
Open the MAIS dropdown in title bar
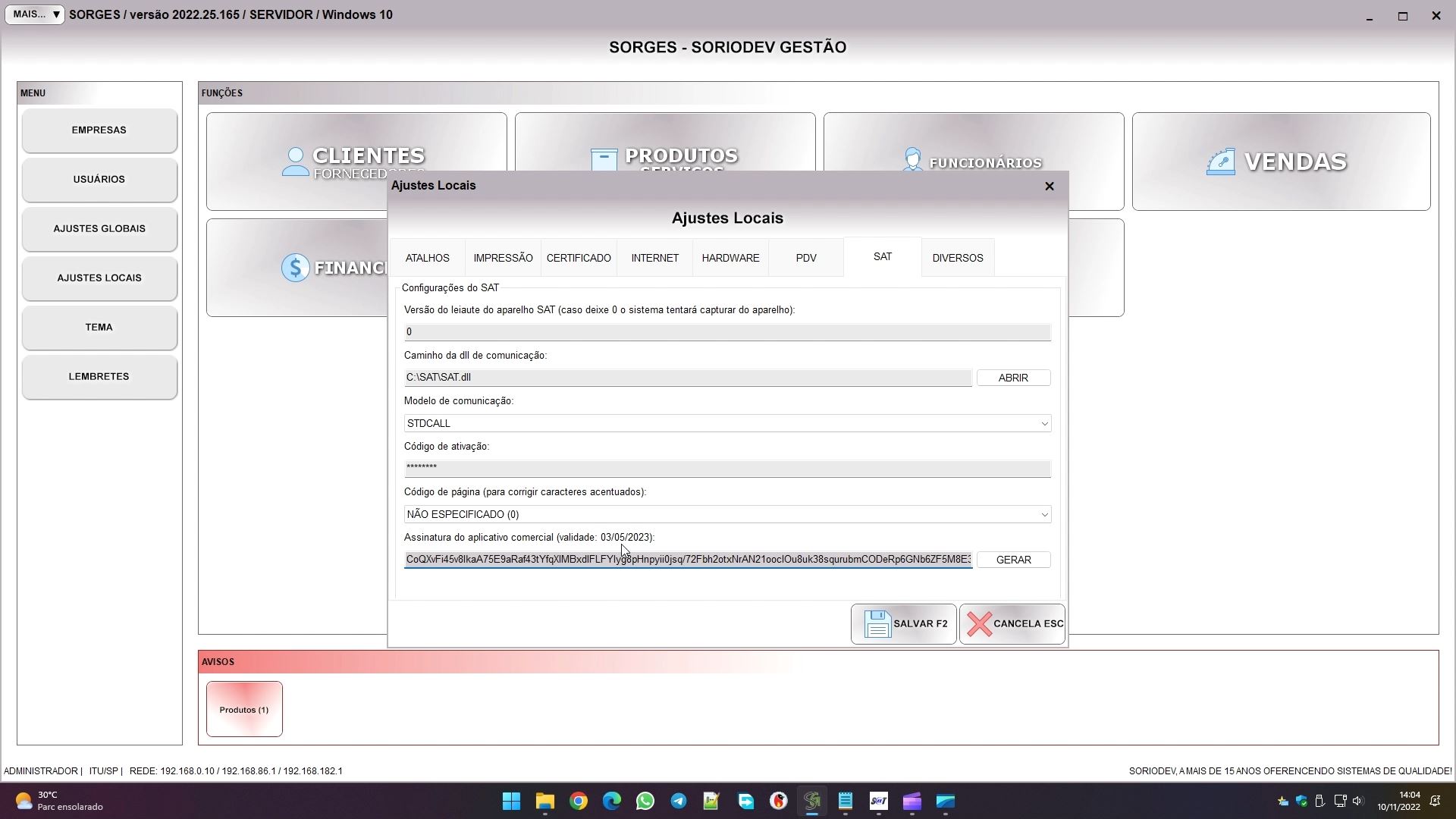35,14
